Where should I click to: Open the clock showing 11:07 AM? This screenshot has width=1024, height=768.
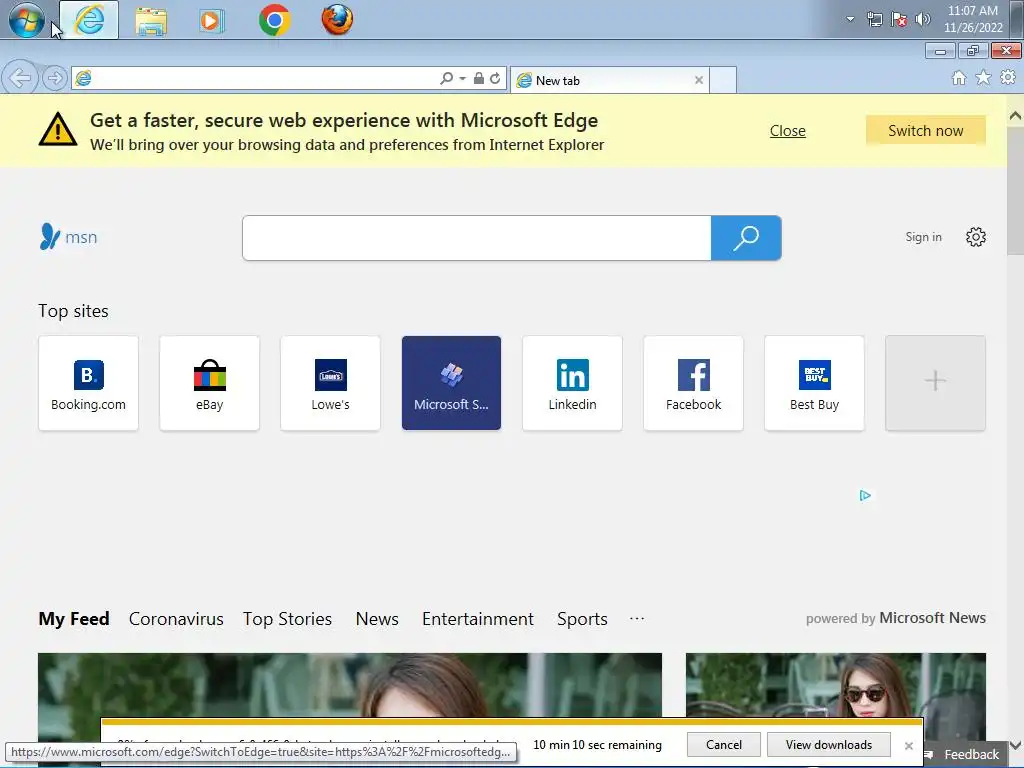(972, 19)
